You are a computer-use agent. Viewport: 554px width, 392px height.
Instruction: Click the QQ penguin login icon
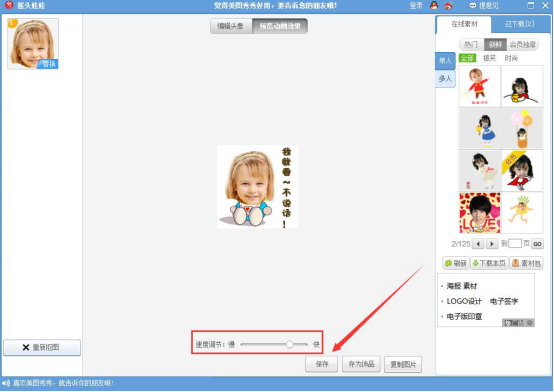(x=434, y=5)
